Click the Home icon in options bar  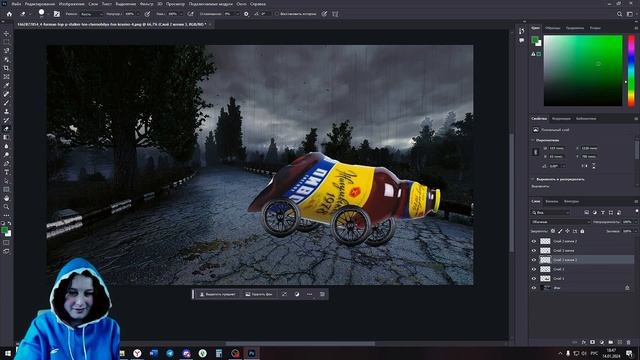point(9,14)
